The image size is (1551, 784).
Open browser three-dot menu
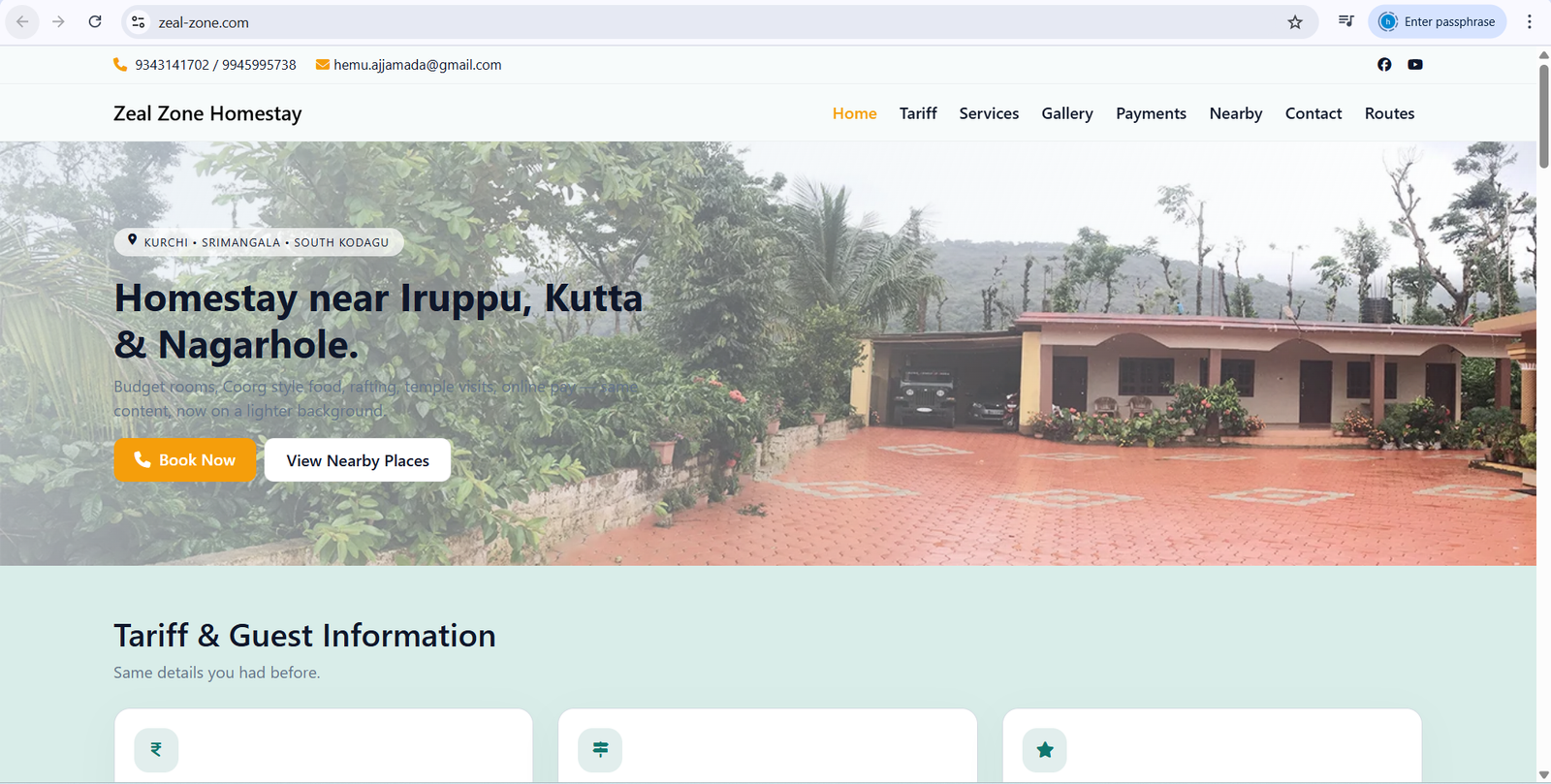pyautogui.click(x=1530, y=21)
